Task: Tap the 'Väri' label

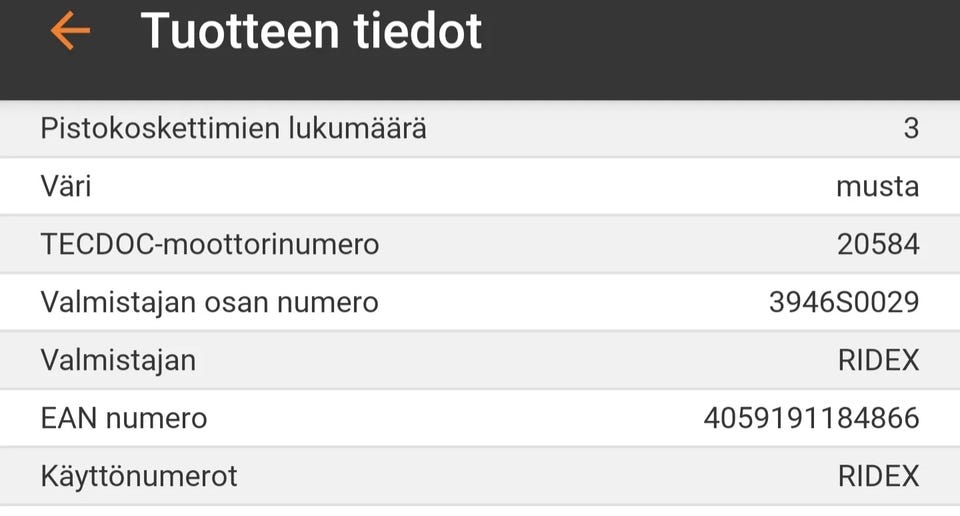Action: [66, 186]
